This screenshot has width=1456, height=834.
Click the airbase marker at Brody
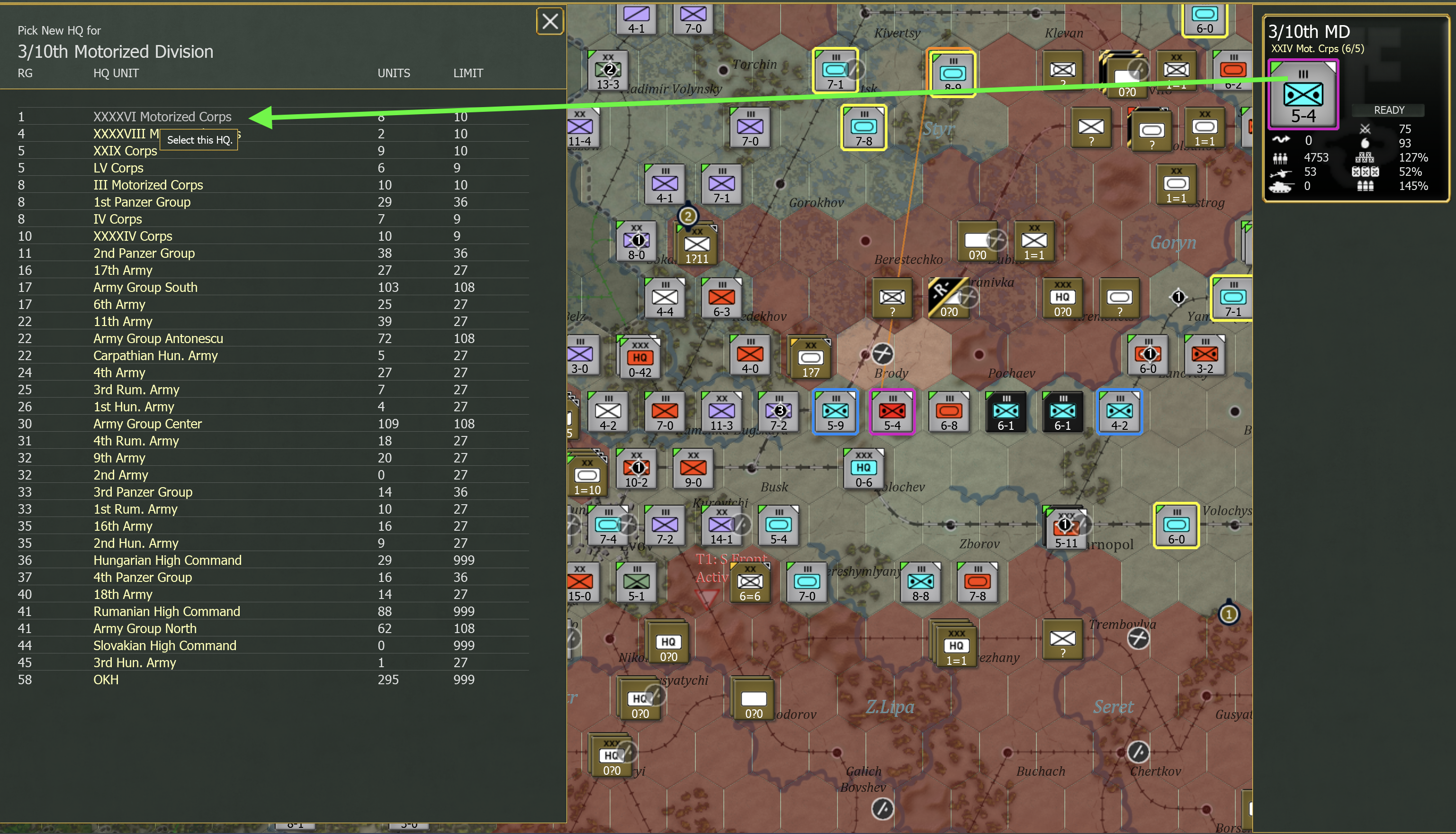tap(882, 354)
